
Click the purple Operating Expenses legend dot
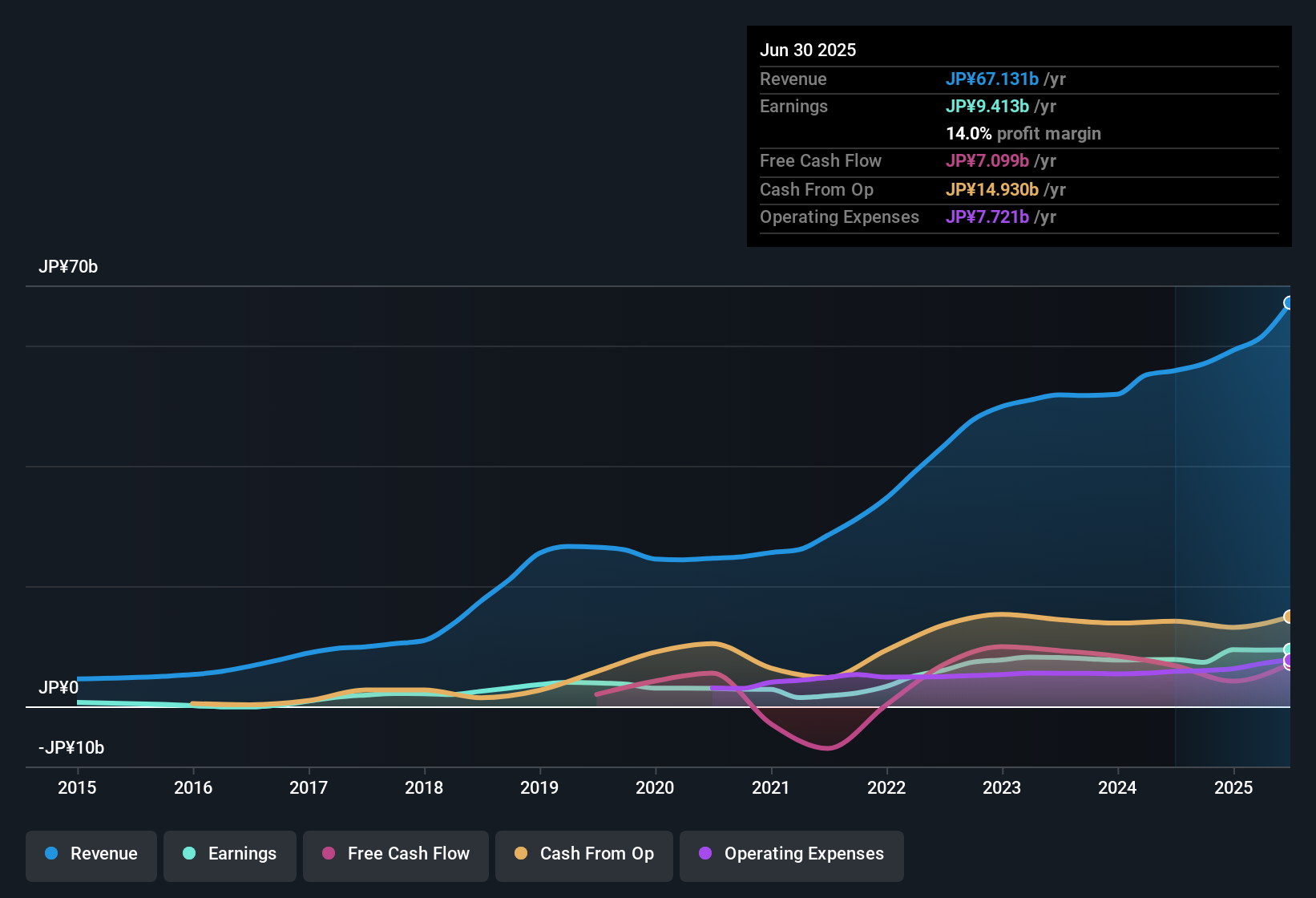[704, 854]
